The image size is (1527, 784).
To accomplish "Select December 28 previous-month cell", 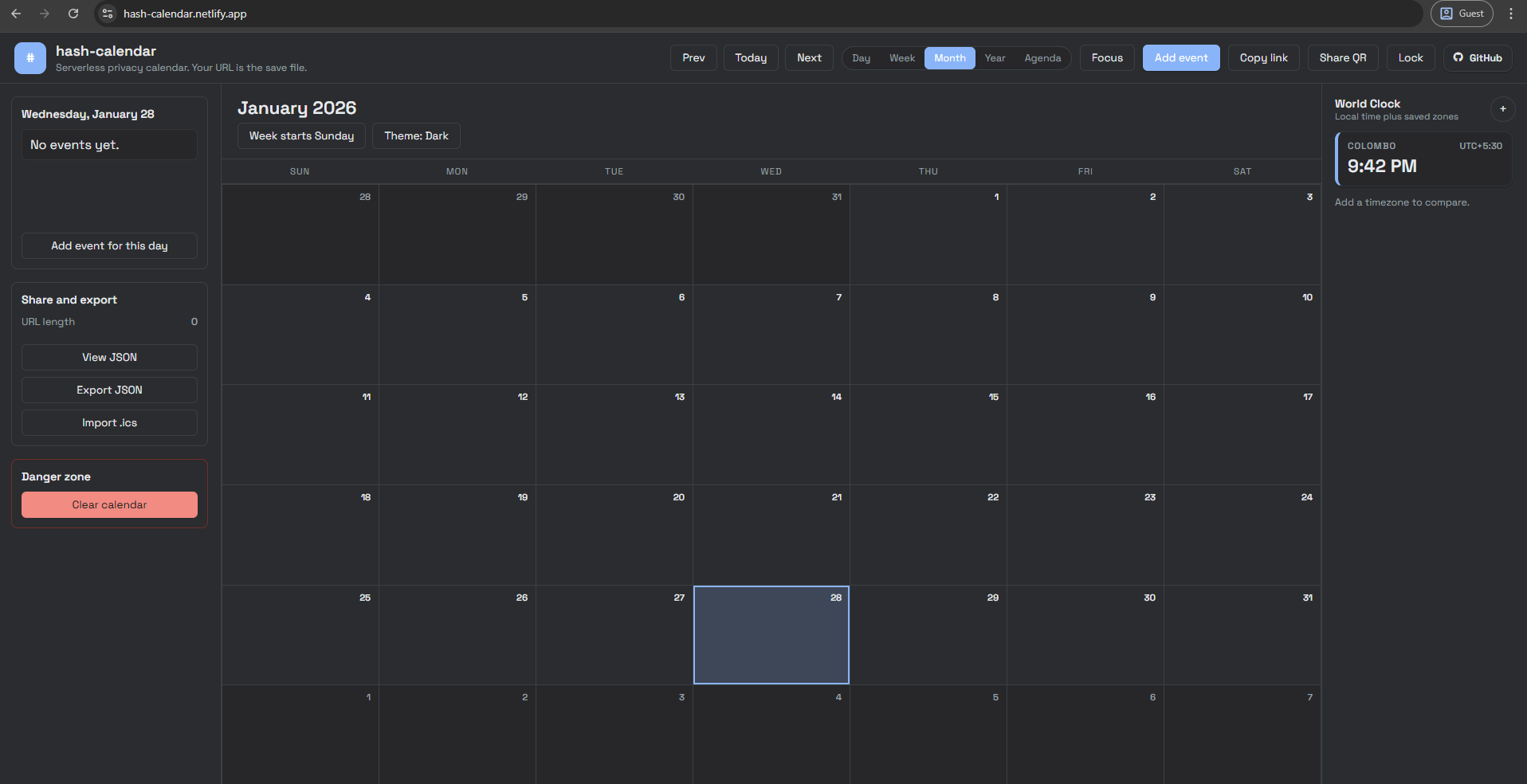I will (x=300, y=235).
